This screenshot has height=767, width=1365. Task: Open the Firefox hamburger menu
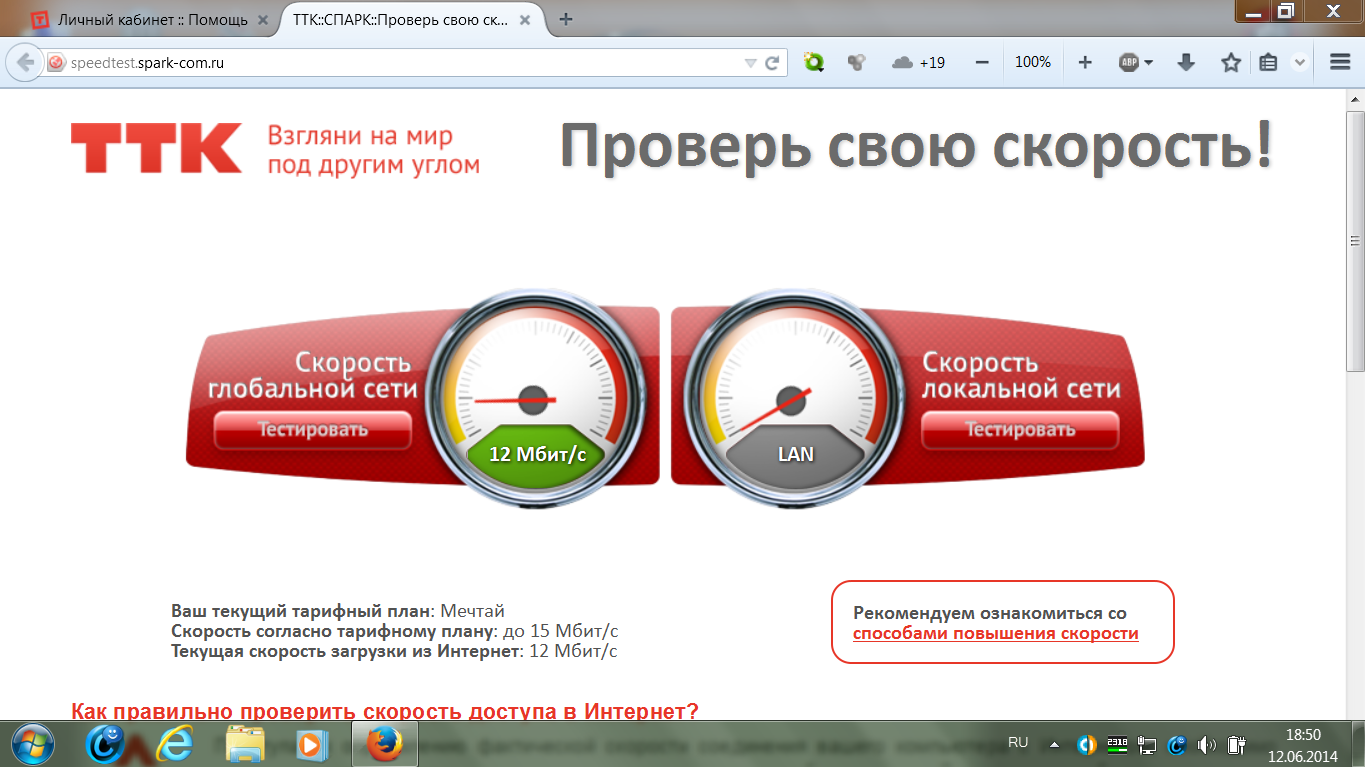[1341, 62]
